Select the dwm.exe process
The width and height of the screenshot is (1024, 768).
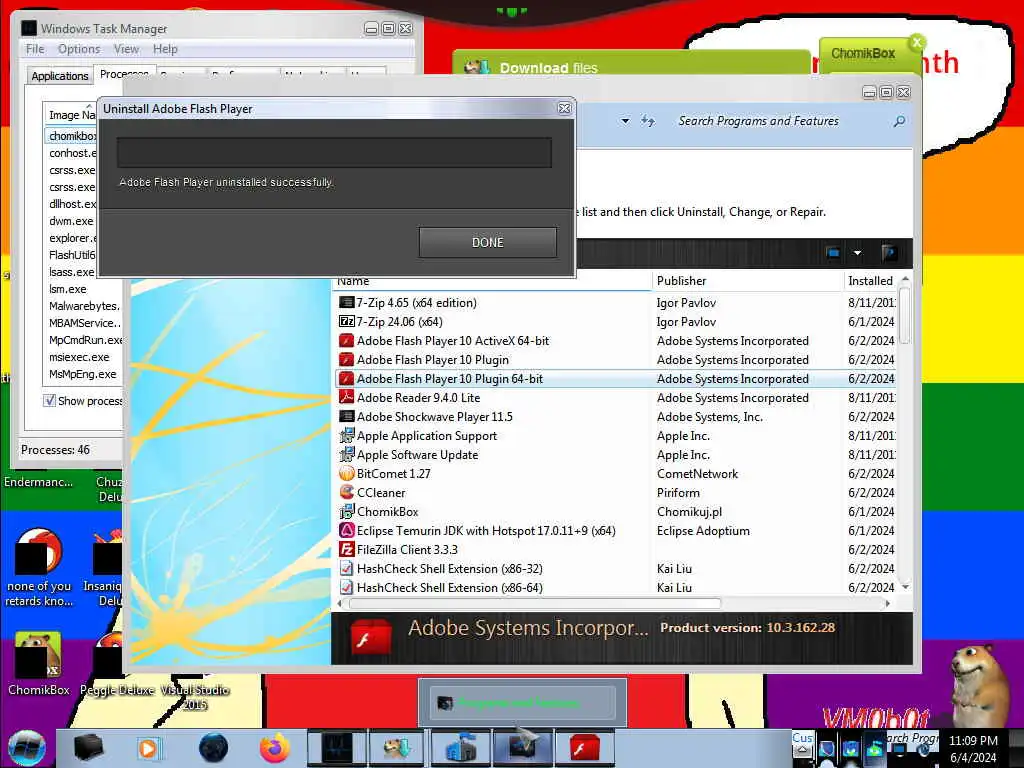[71, 221]
